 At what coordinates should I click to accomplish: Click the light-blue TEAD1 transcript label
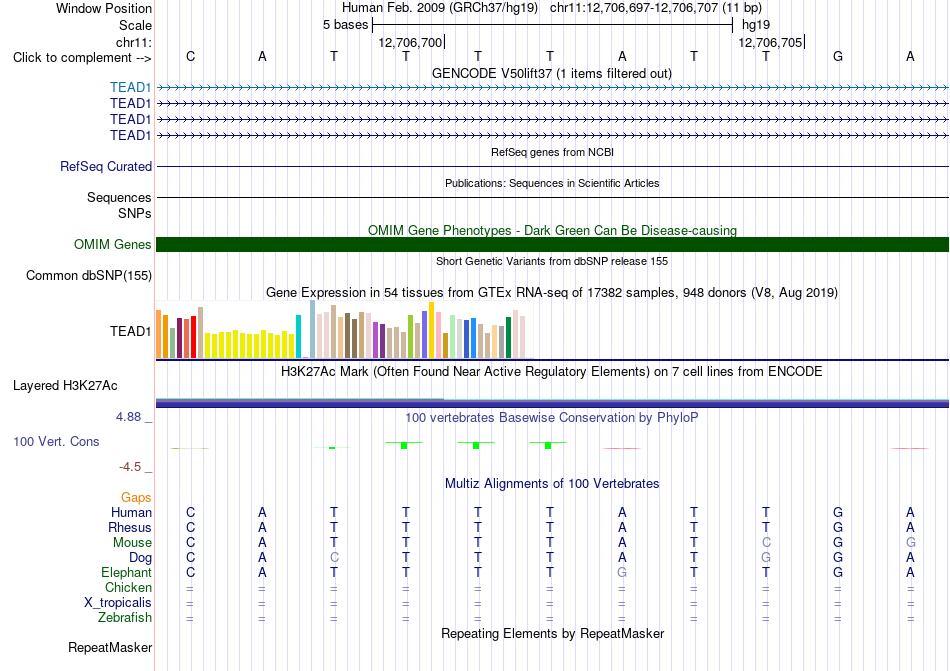click(130, 87)
